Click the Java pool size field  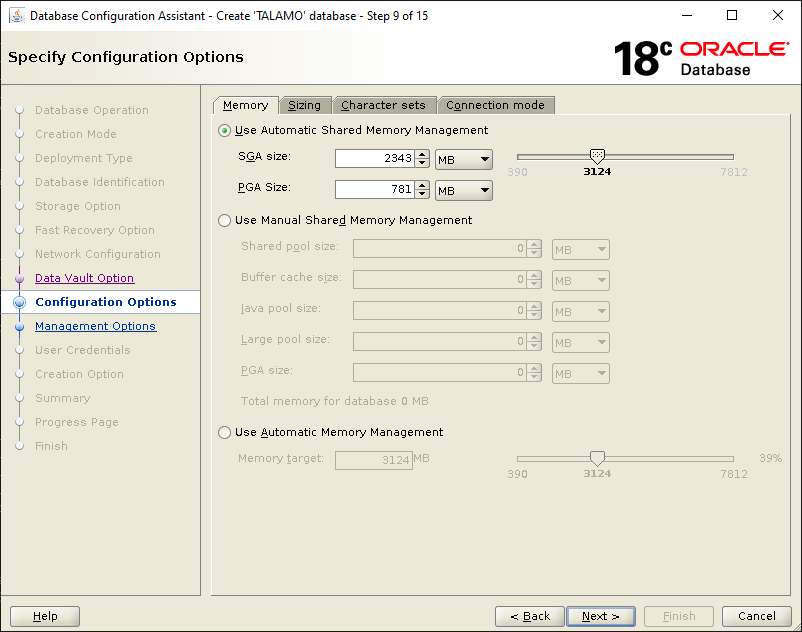(440, 310)
